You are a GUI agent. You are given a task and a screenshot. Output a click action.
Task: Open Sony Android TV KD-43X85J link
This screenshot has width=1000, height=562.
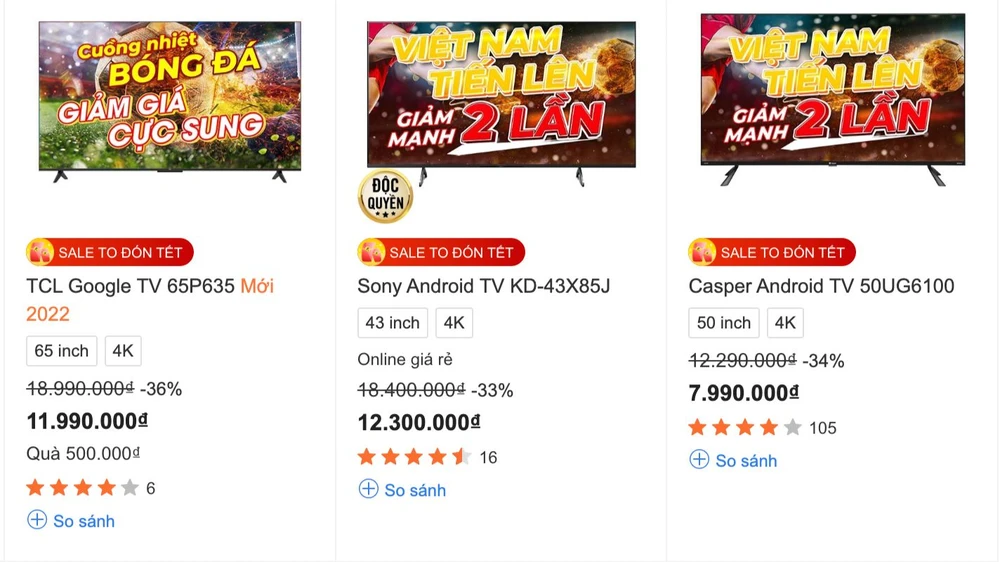click(483, 287)
